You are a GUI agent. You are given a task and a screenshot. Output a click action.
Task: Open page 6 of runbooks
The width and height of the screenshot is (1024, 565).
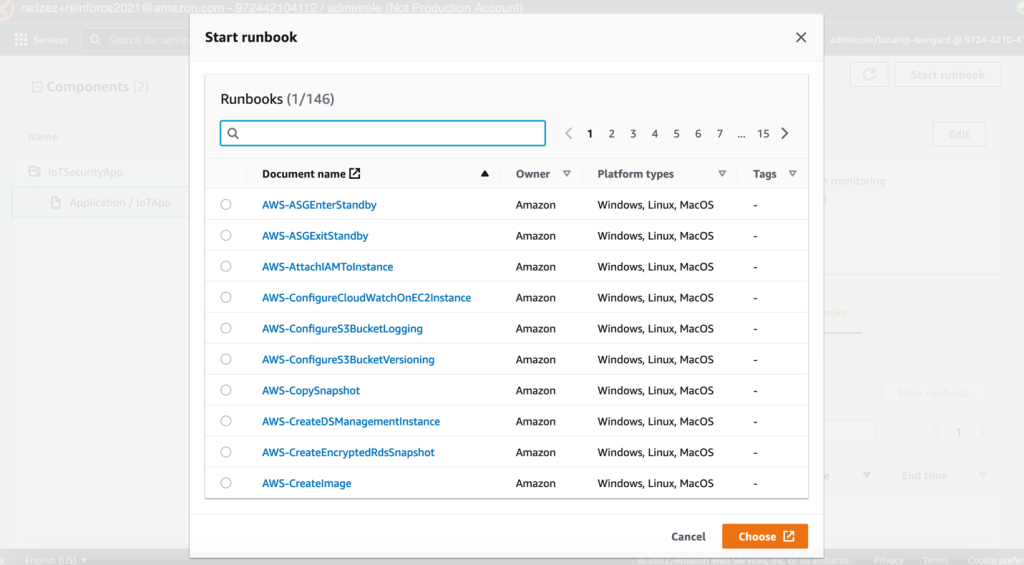(x=698, y=134)
